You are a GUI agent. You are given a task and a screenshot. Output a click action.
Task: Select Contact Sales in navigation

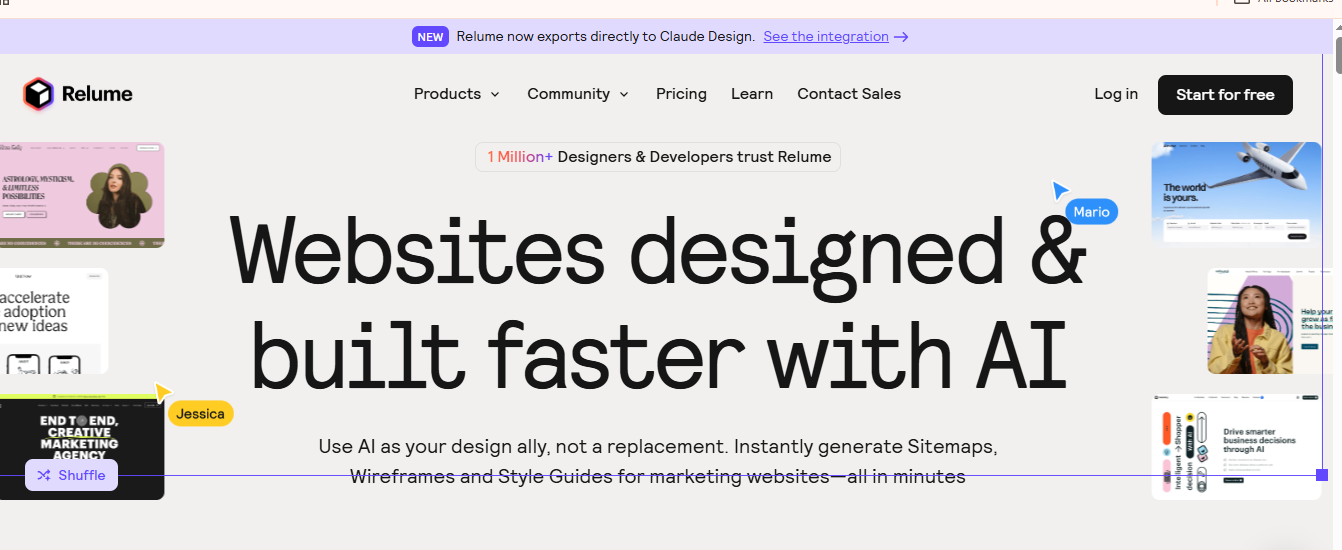point(849,94)
